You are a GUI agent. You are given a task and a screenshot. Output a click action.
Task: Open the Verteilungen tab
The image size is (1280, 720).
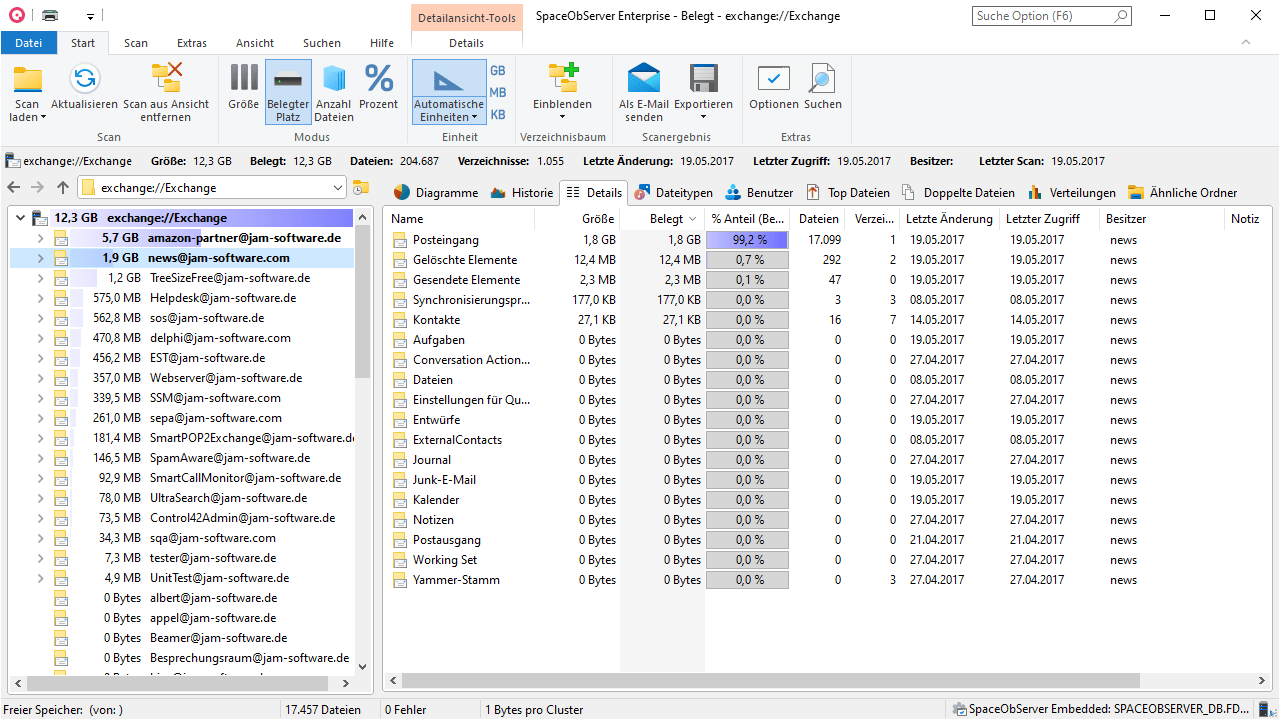(1072, 193)
